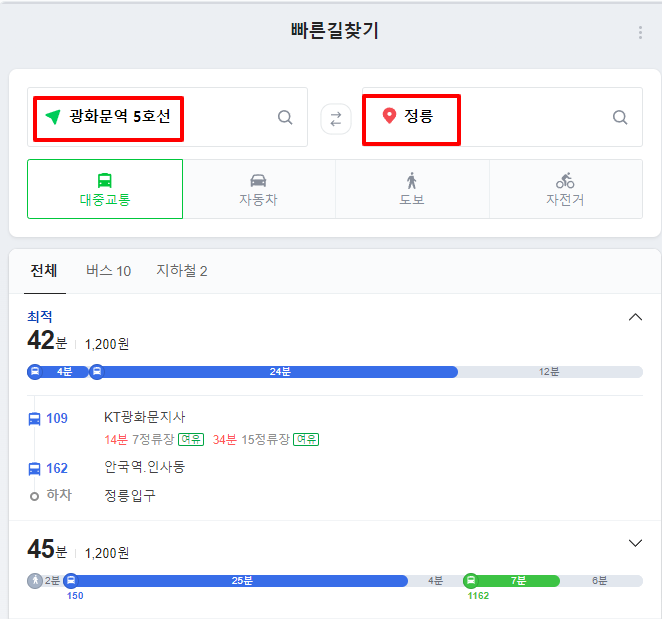Click the 34분 15정류장 arrival info
Viewport: 662px width, 619px height.
tap(251, 440)
